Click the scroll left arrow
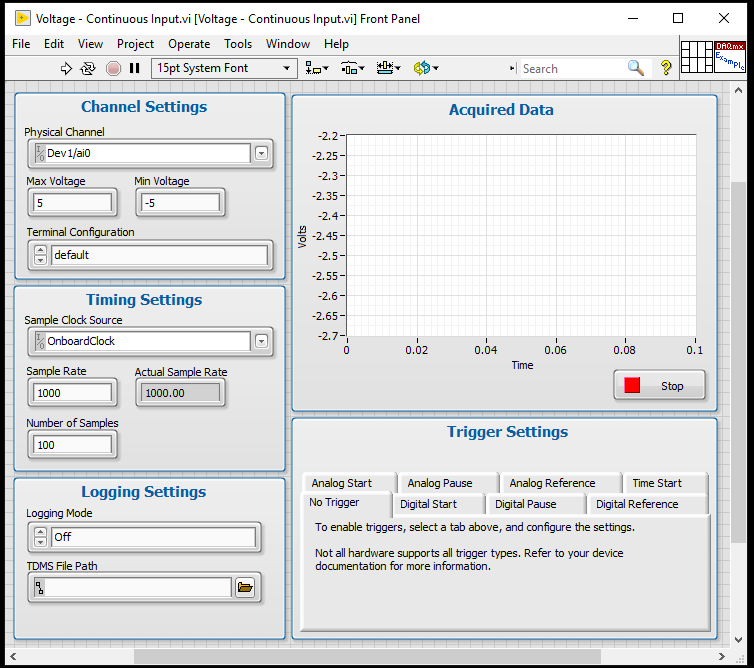The height and width of the screenshot is (668, 754). 13,656
